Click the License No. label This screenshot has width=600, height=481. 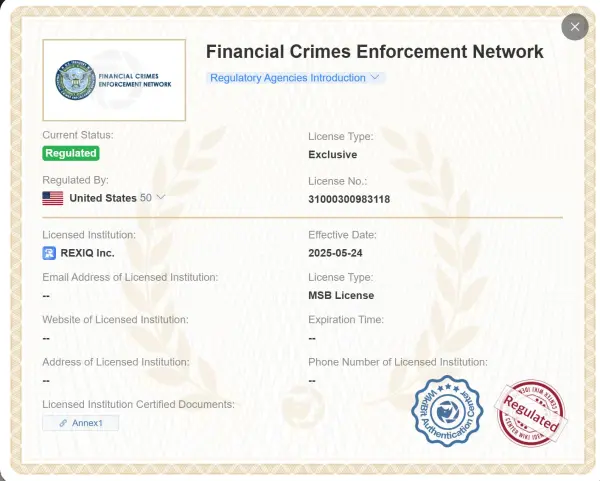point(338,181)
